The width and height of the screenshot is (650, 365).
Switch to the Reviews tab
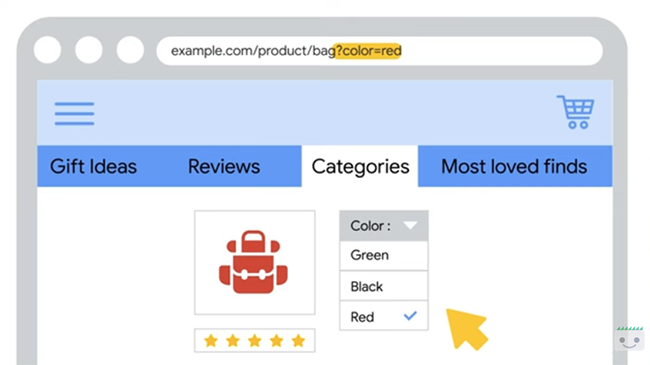click(x=224, y=166)
